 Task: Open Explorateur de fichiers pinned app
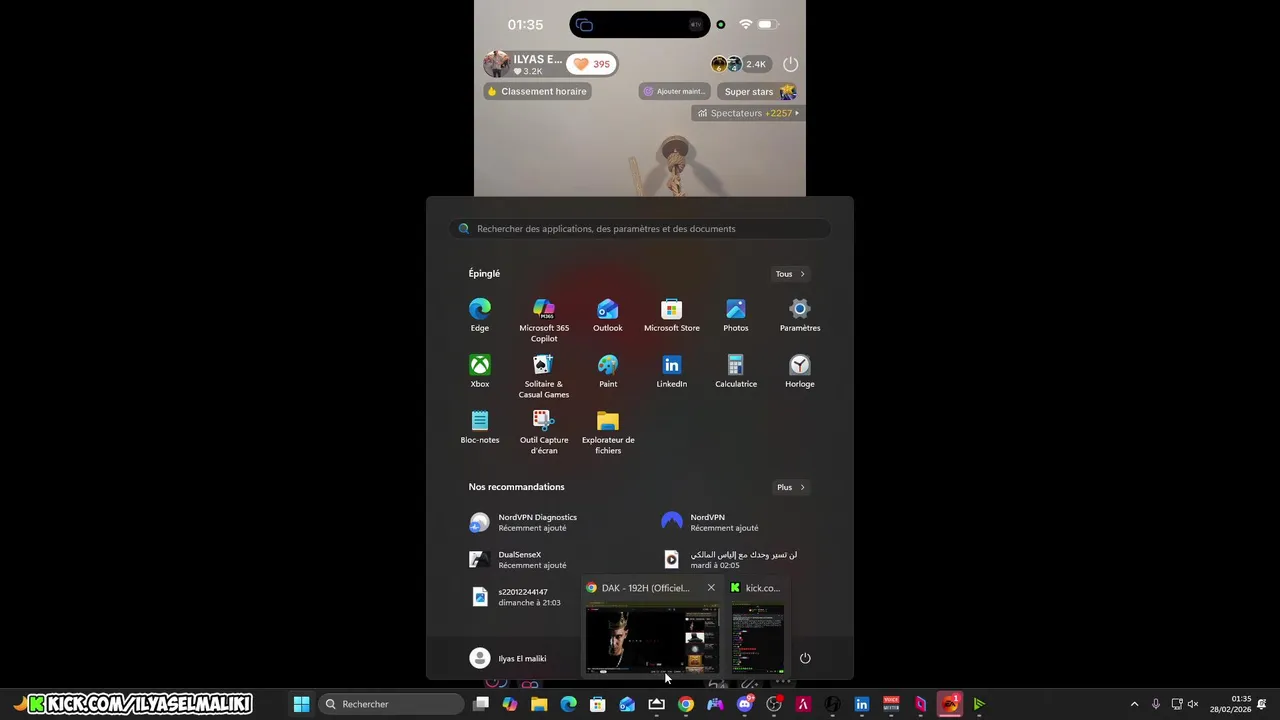click(x=608, y=432)
